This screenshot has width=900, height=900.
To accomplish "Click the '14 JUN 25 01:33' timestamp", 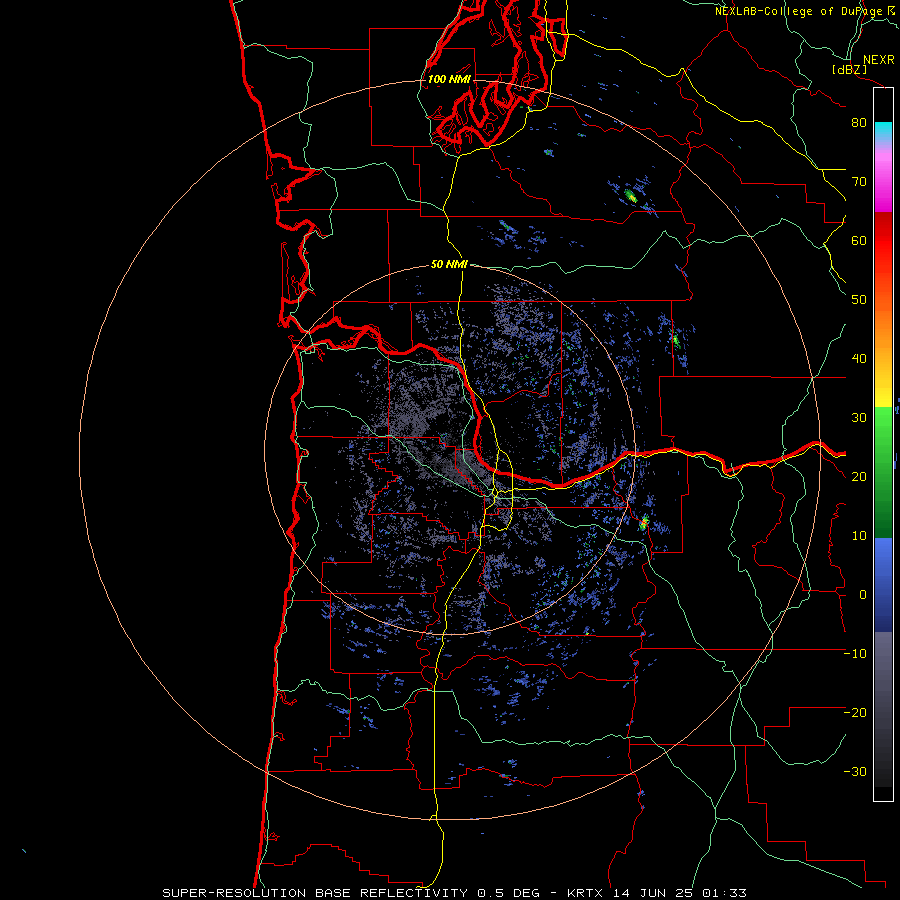I will pos(679,893).
